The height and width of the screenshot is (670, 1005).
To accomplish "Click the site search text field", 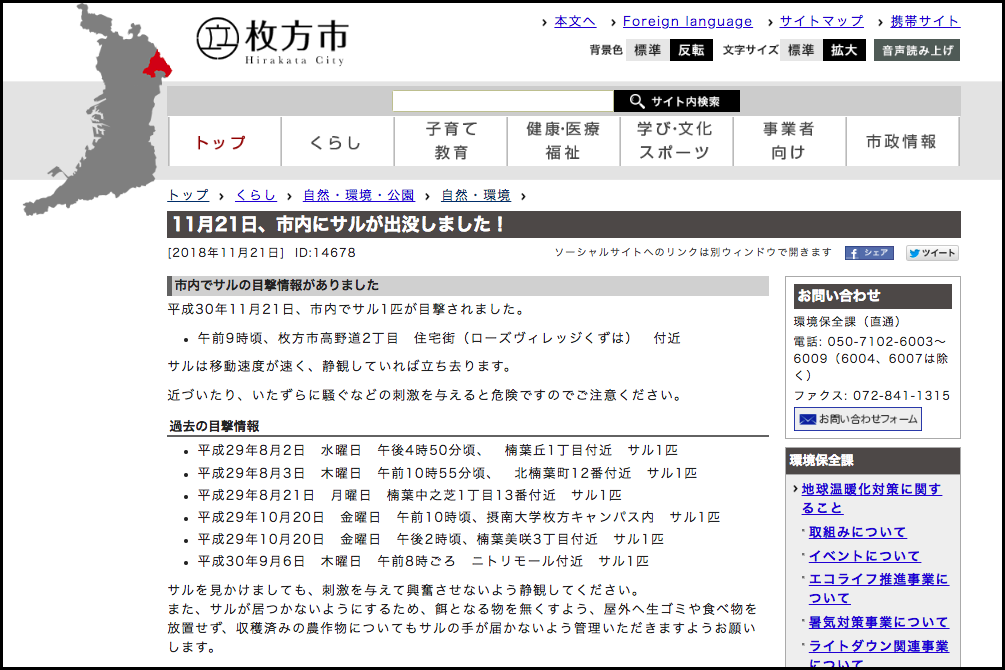I will [502, 101].
